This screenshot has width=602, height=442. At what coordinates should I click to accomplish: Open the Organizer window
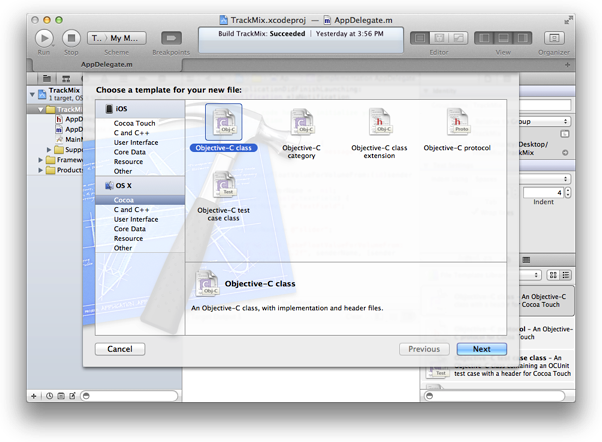tap(554, 38)
